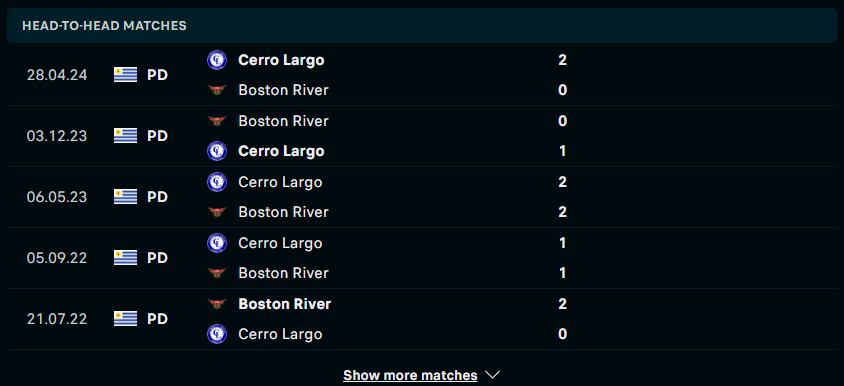
Task: Open bold Boston River in 21.07.22 match
Action: click(x=284, y=304)
